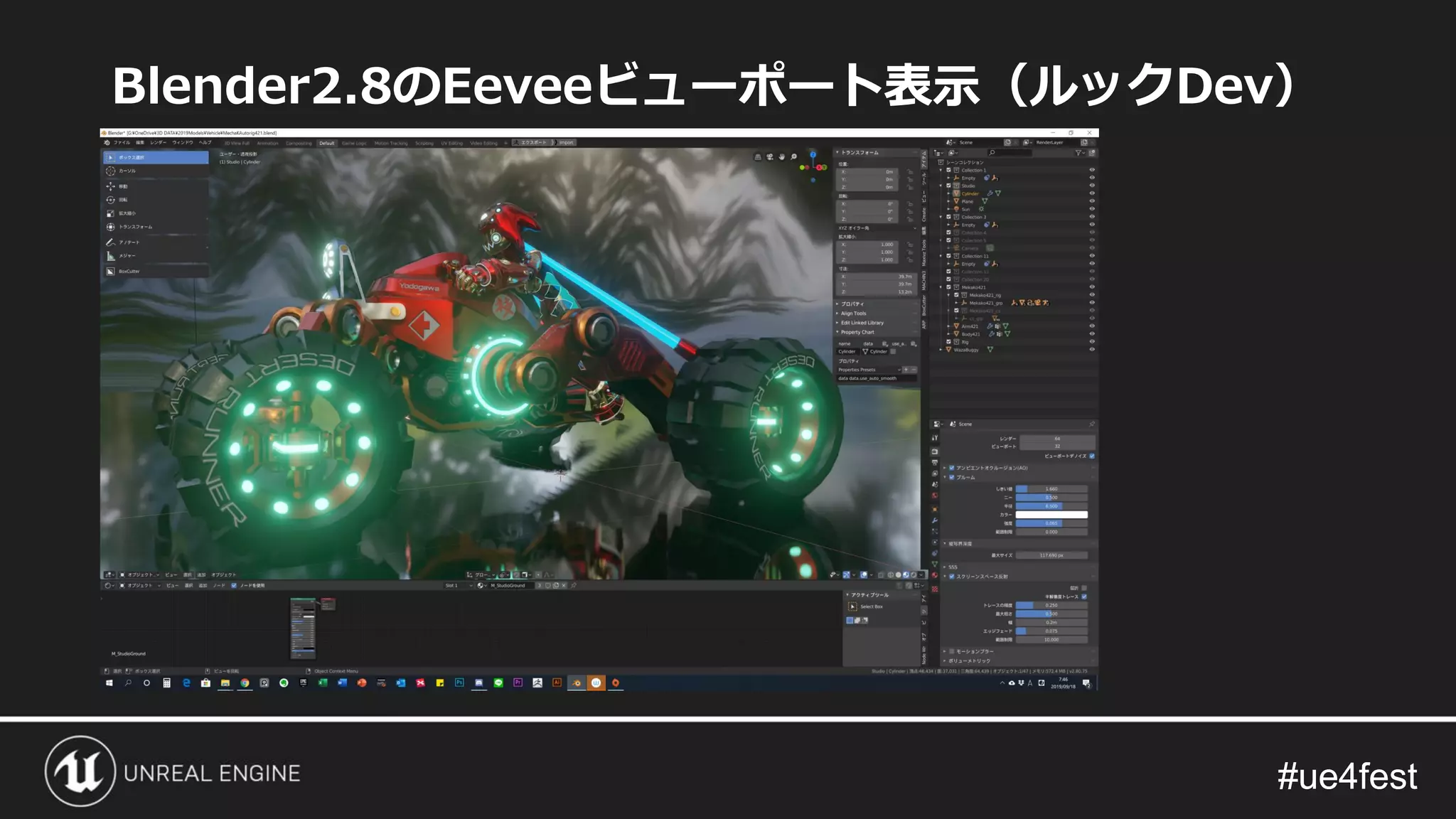This screenshot has height=819, width=1456.
Task: Open the World properties tab icon
Action: (x=935, y=496)
